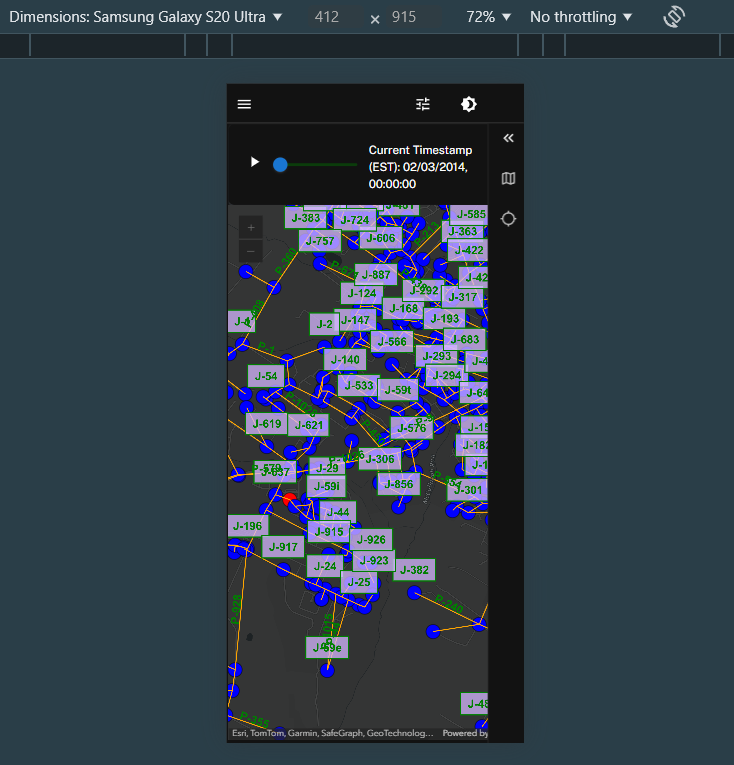Select junction label J-2

[x=324, y=324]
